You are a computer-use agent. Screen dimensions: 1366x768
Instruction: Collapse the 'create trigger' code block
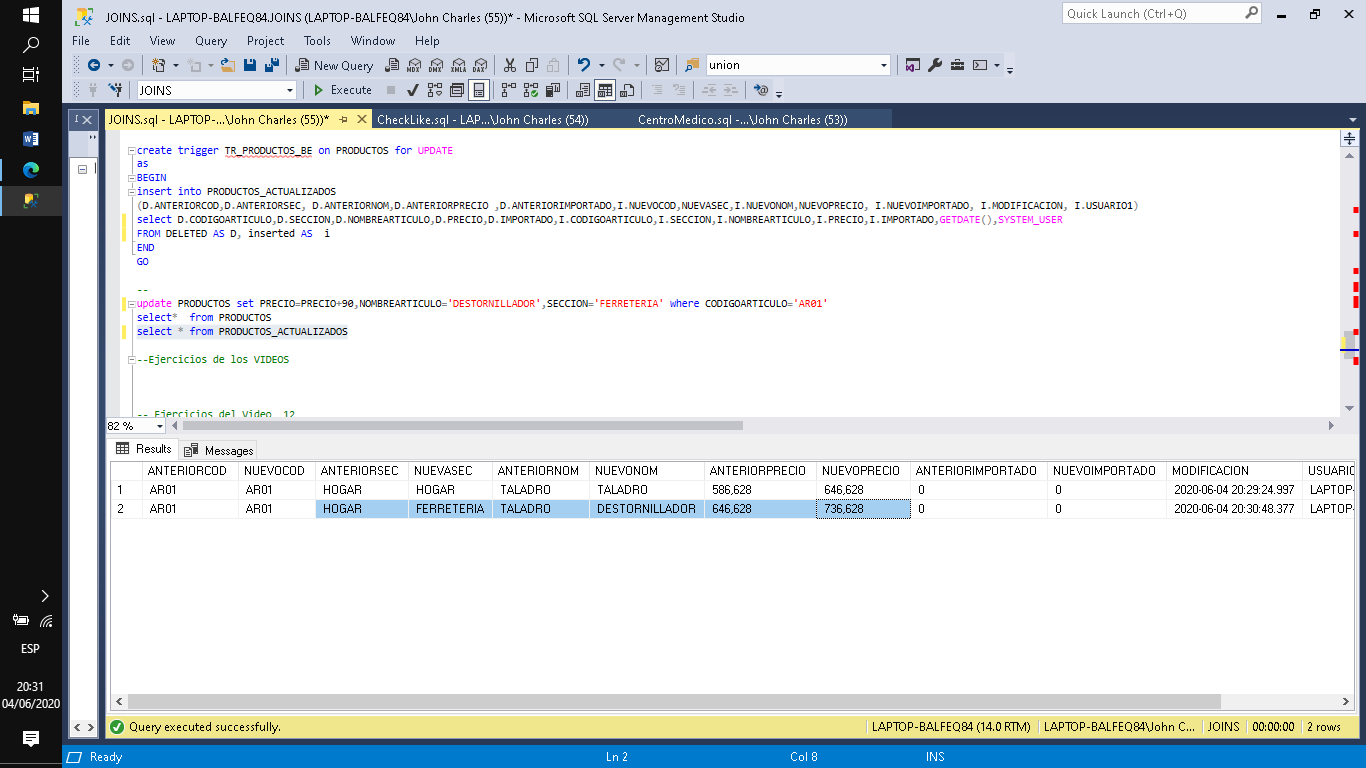pos(129,151)
